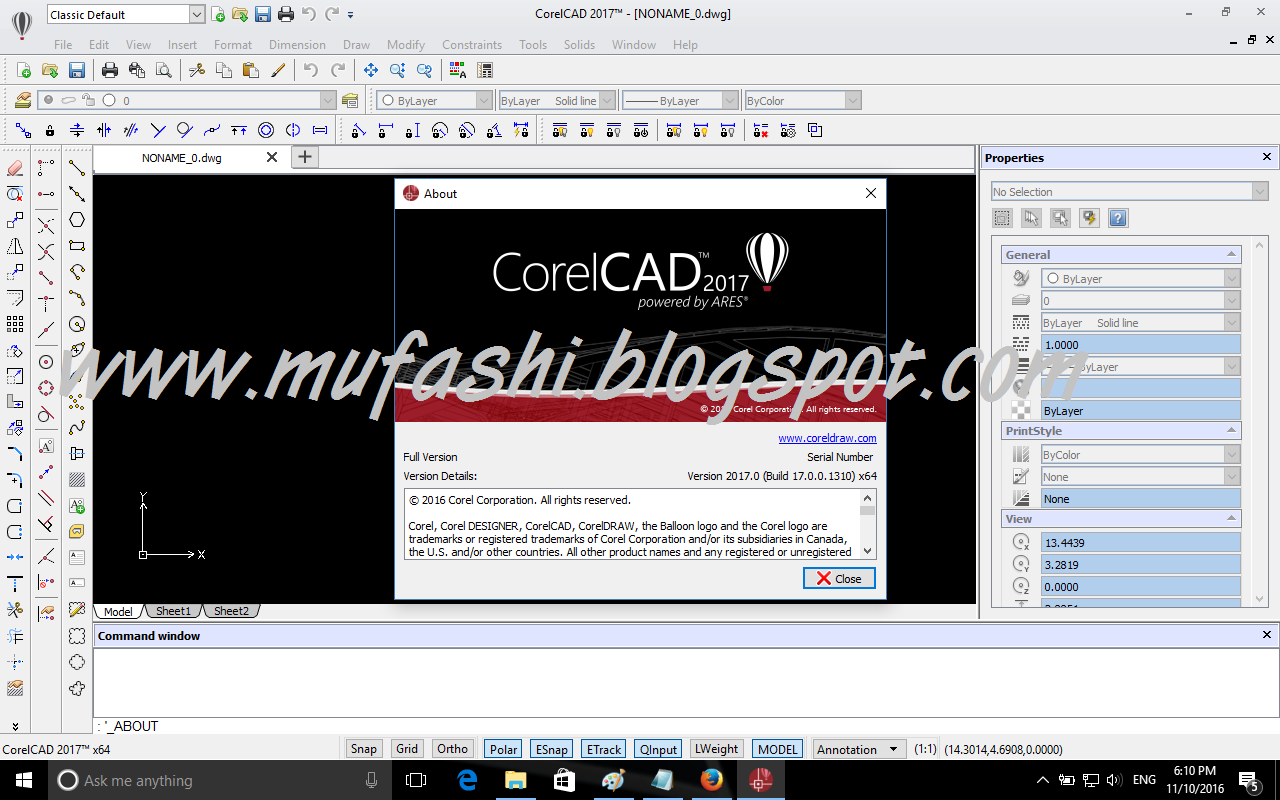Viewport: 1280px width, 800px height.
Task: Select the Hatch fill tool icon
Action: (77, 480)
